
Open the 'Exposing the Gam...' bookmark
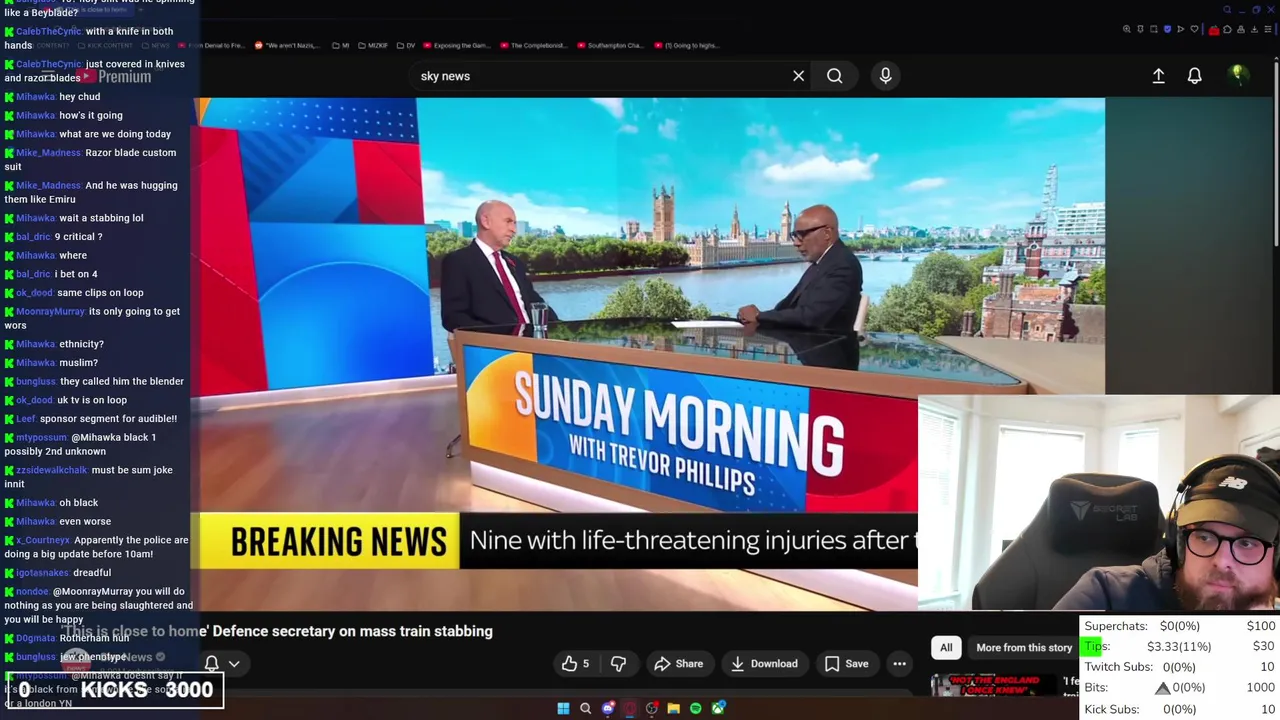pyautogui.click(x=457, y=45)
